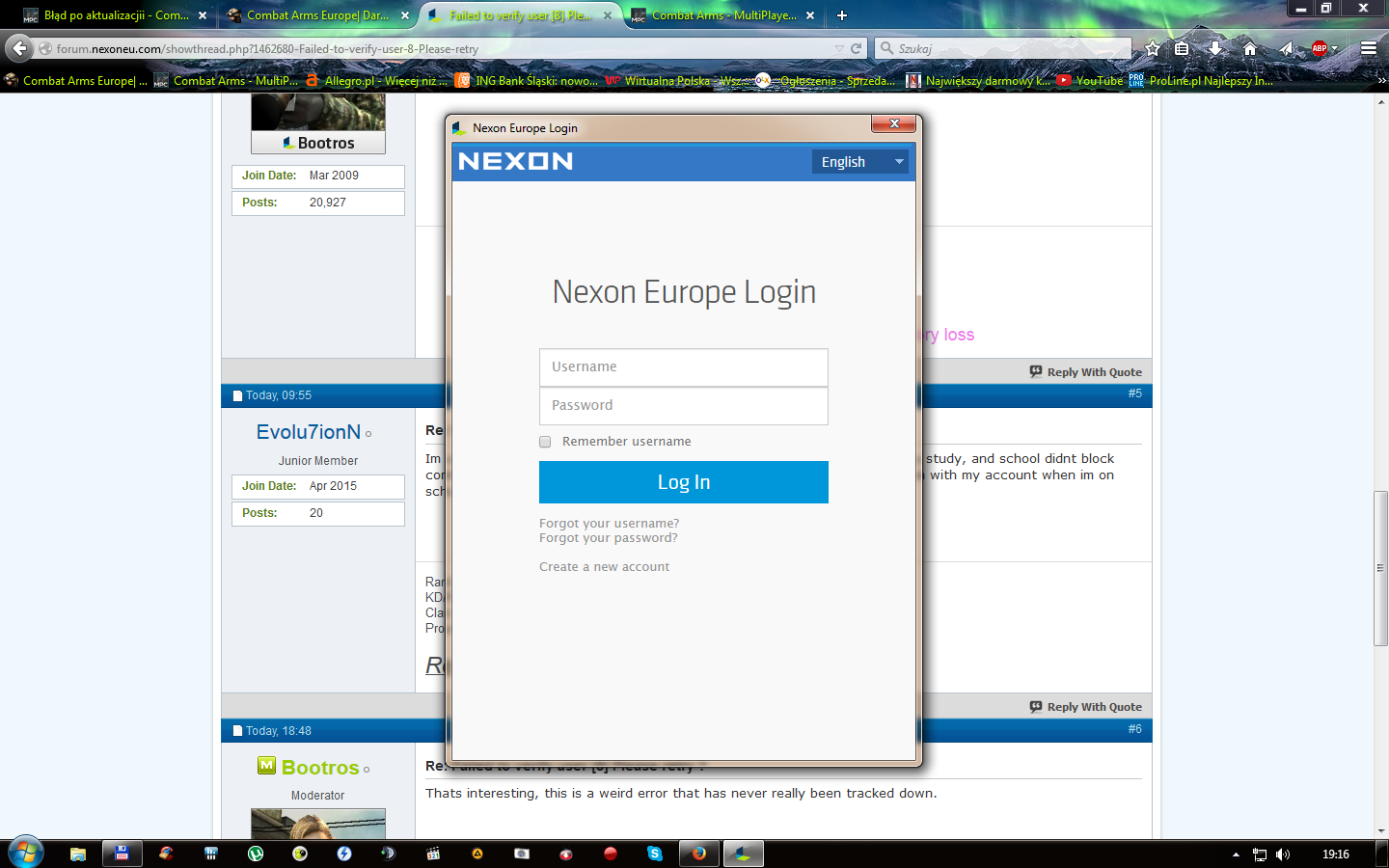Open the YouTube bookmark

coord(1089,81)
